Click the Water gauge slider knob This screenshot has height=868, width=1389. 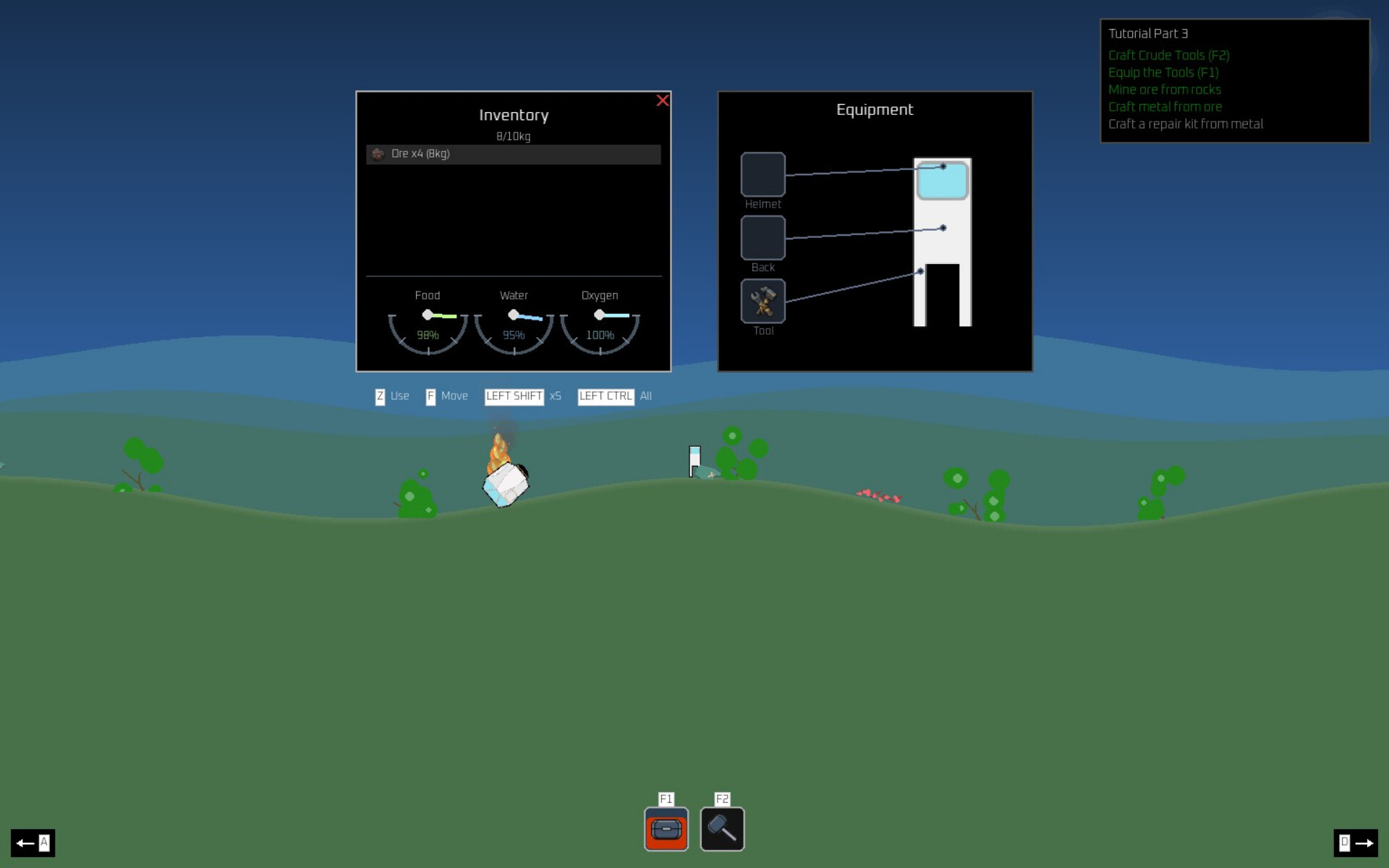pos(514,315)
